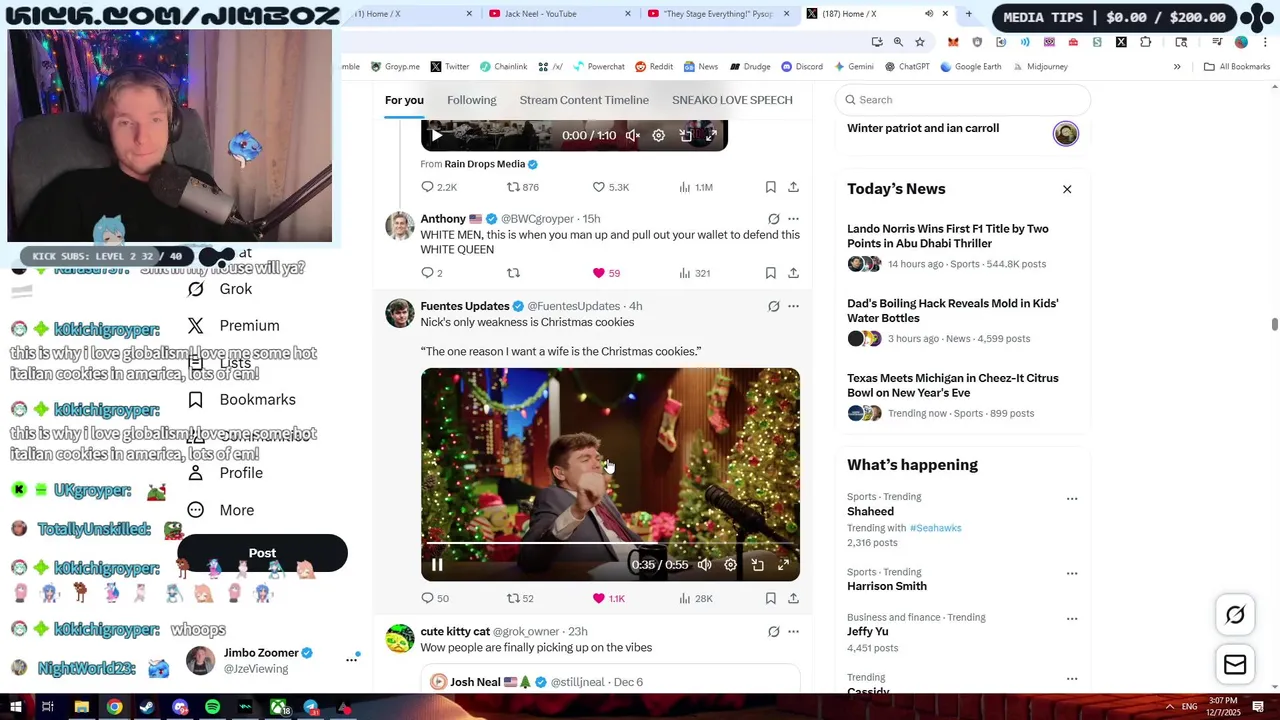
Task: Repost Anthony's WHITE MEN post
Action: (x=513, y=273)
